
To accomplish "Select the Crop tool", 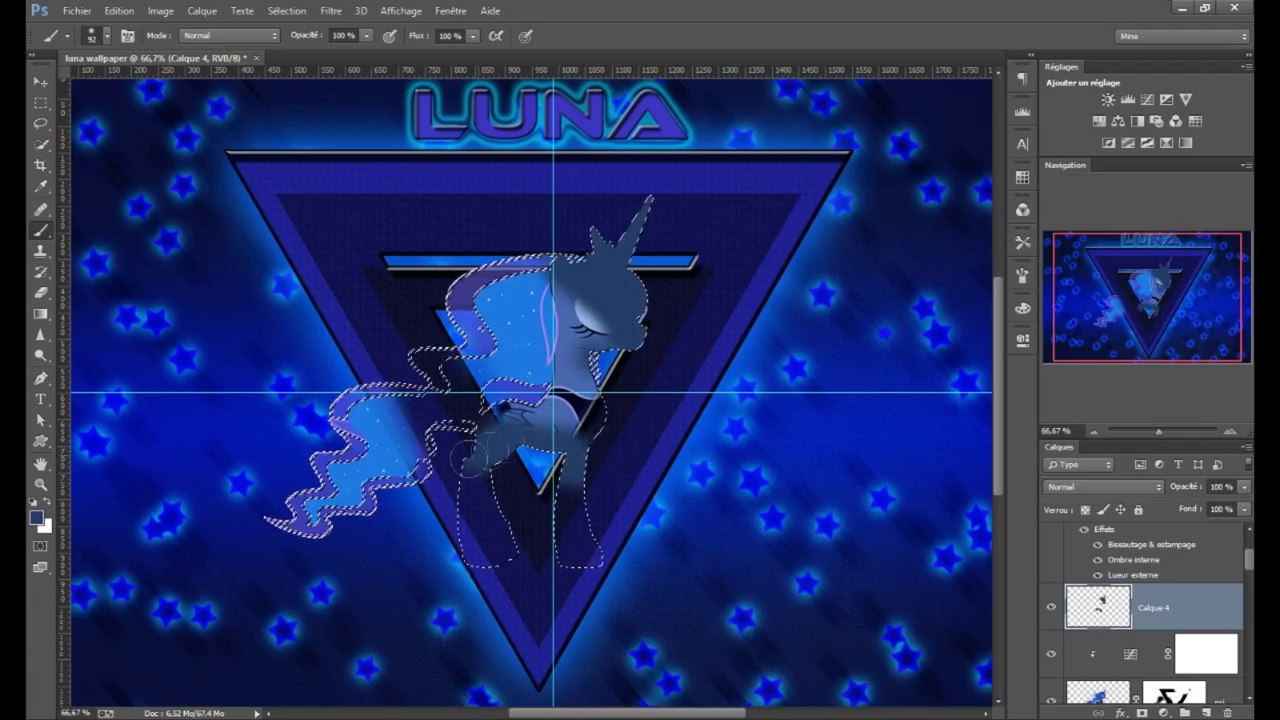I will click(41, 165).
